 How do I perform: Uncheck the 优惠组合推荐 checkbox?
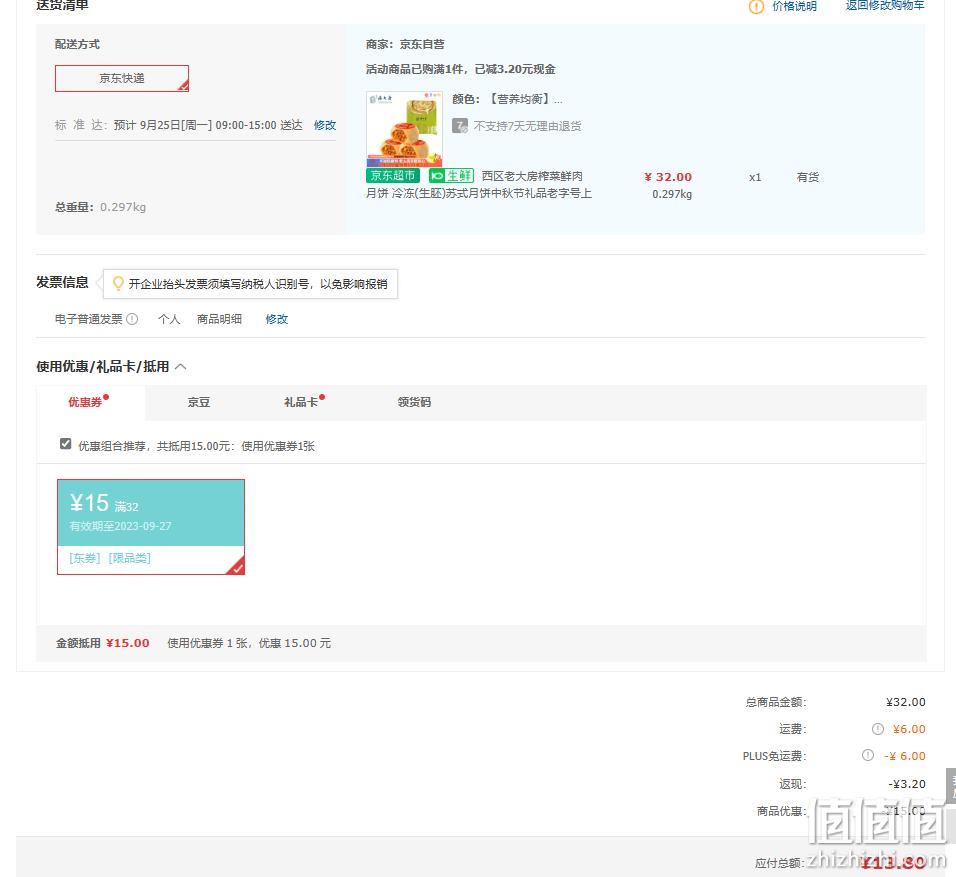point(66,444)
